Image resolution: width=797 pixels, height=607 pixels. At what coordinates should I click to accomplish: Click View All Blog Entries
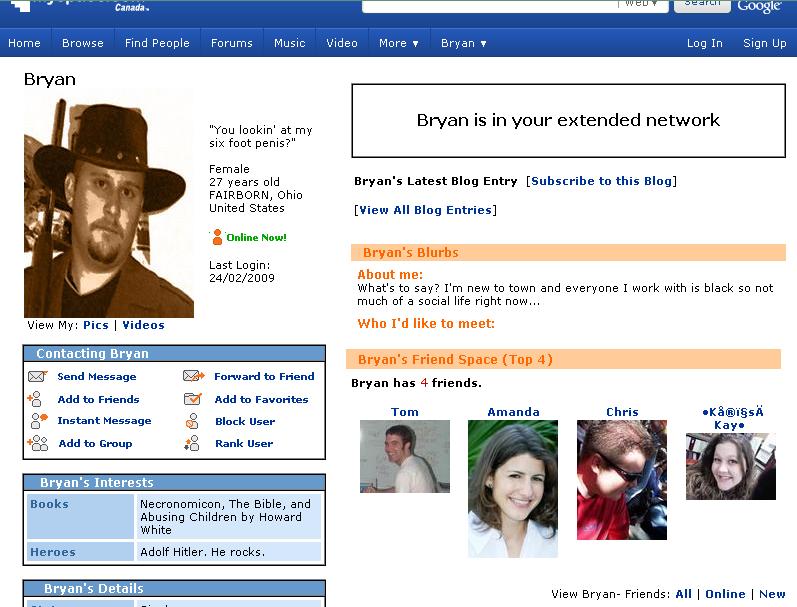click(x=425, y=210)
